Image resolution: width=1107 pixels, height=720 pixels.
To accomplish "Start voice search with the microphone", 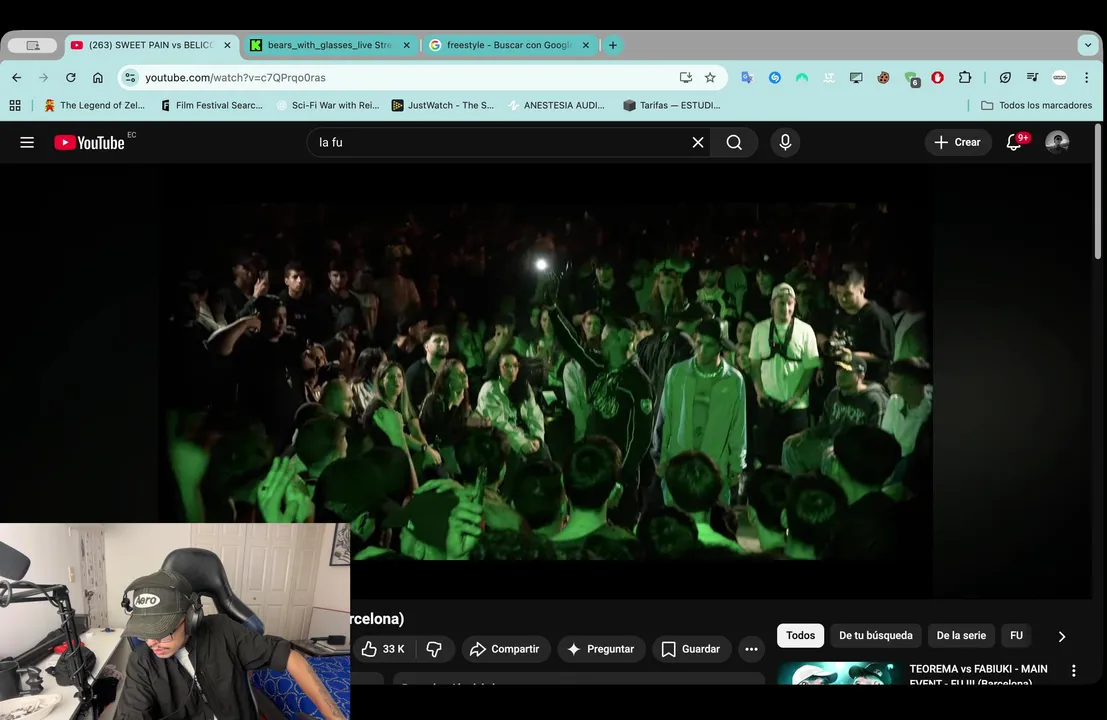I will click(785, 143).
